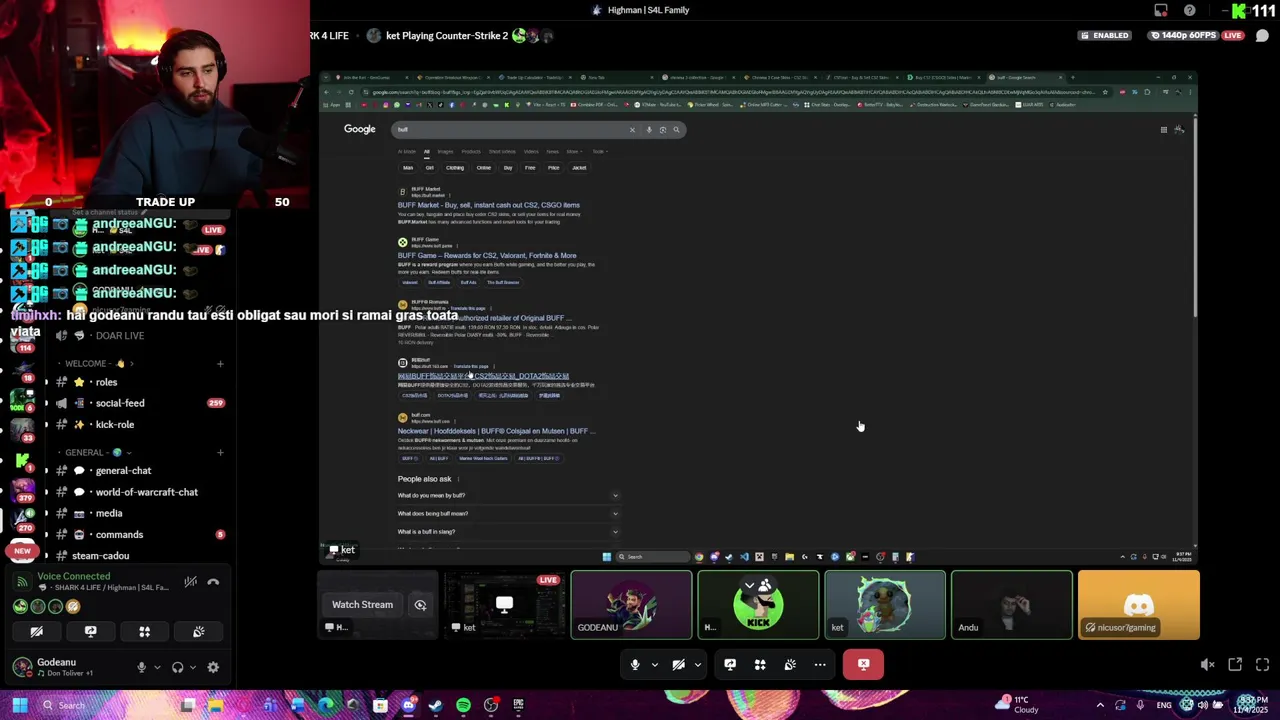Open stream chat bubble icon
Image resolution: width=1280 pixels, height=720 pixels.
(x=1262, y=36)
